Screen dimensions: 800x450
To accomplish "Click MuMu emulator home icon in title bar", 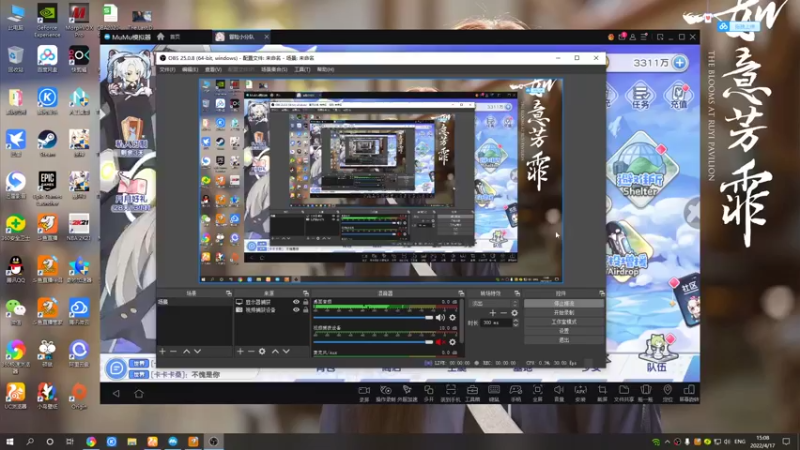I will pos(161,37).
